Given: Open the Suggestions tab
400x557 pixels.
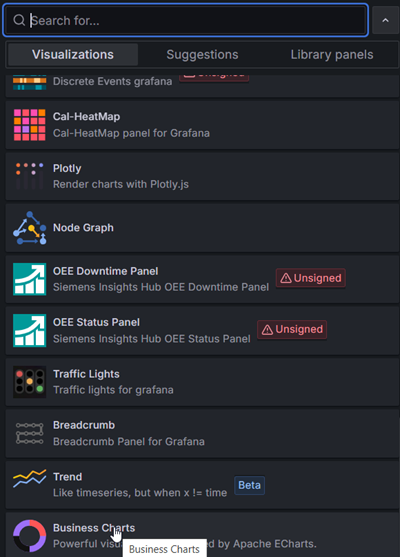Looking at the screenshot, I should pyautogui.click(x=202, y=55).
